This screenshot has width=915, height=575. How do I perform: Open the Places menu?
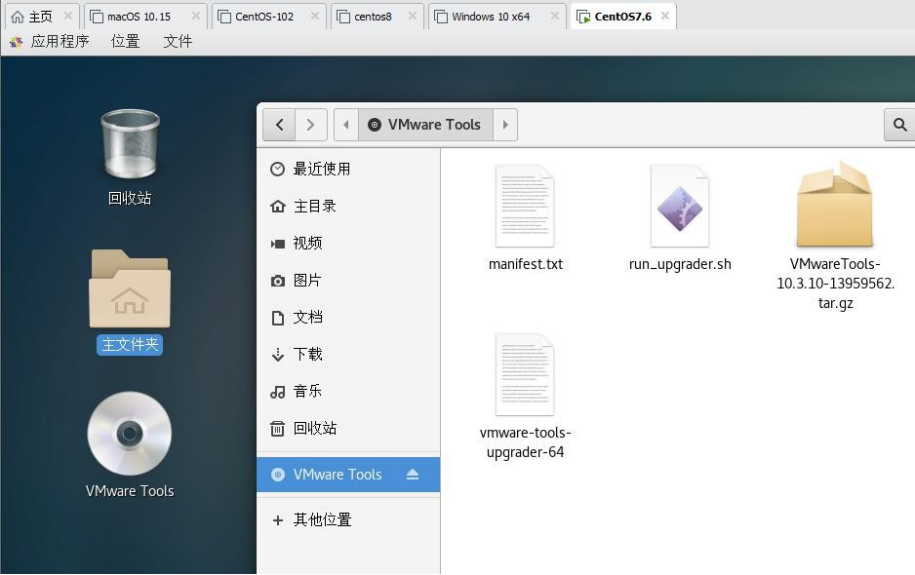125,41
